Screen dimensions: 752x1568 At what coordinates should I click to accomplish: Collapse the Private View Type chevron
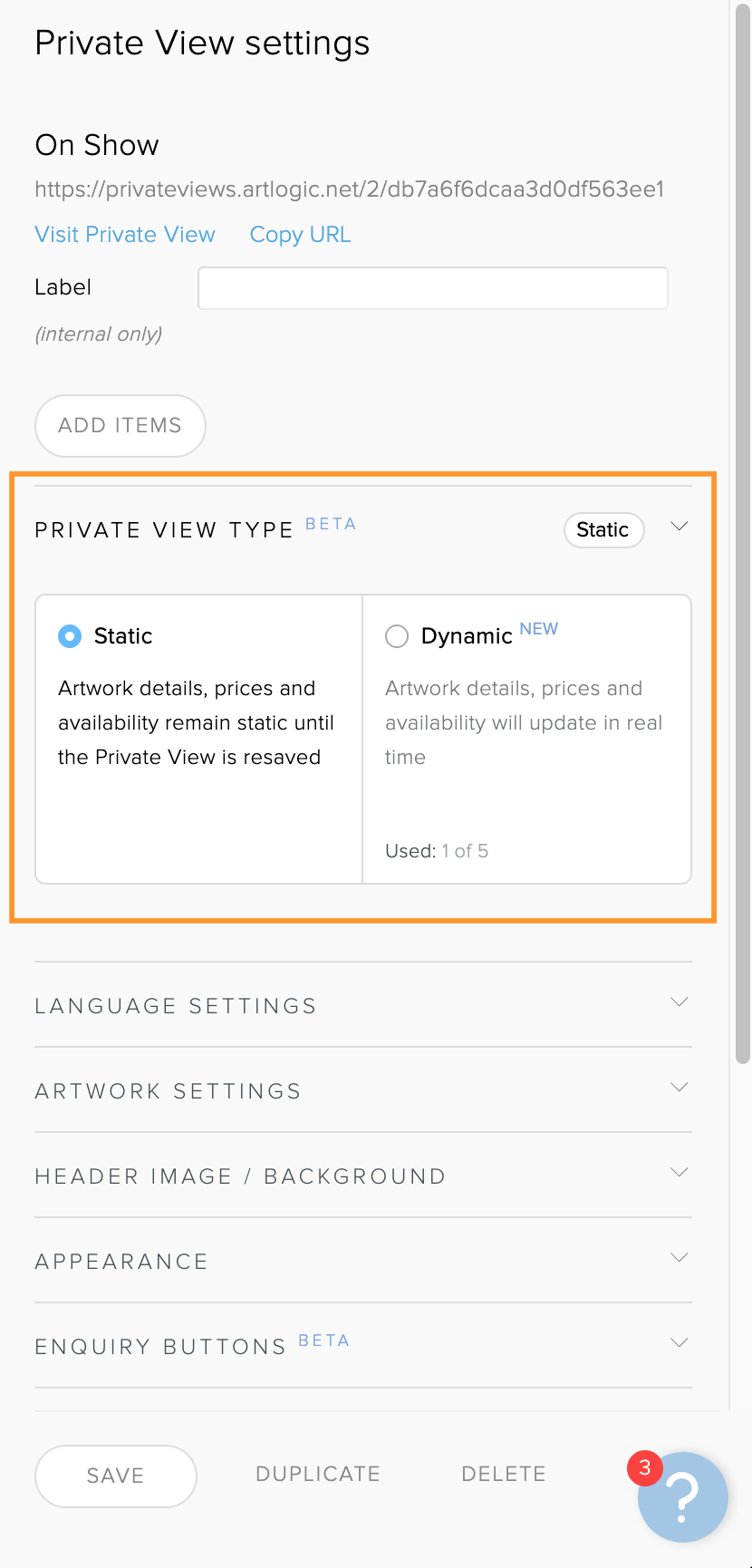(680, 527)
